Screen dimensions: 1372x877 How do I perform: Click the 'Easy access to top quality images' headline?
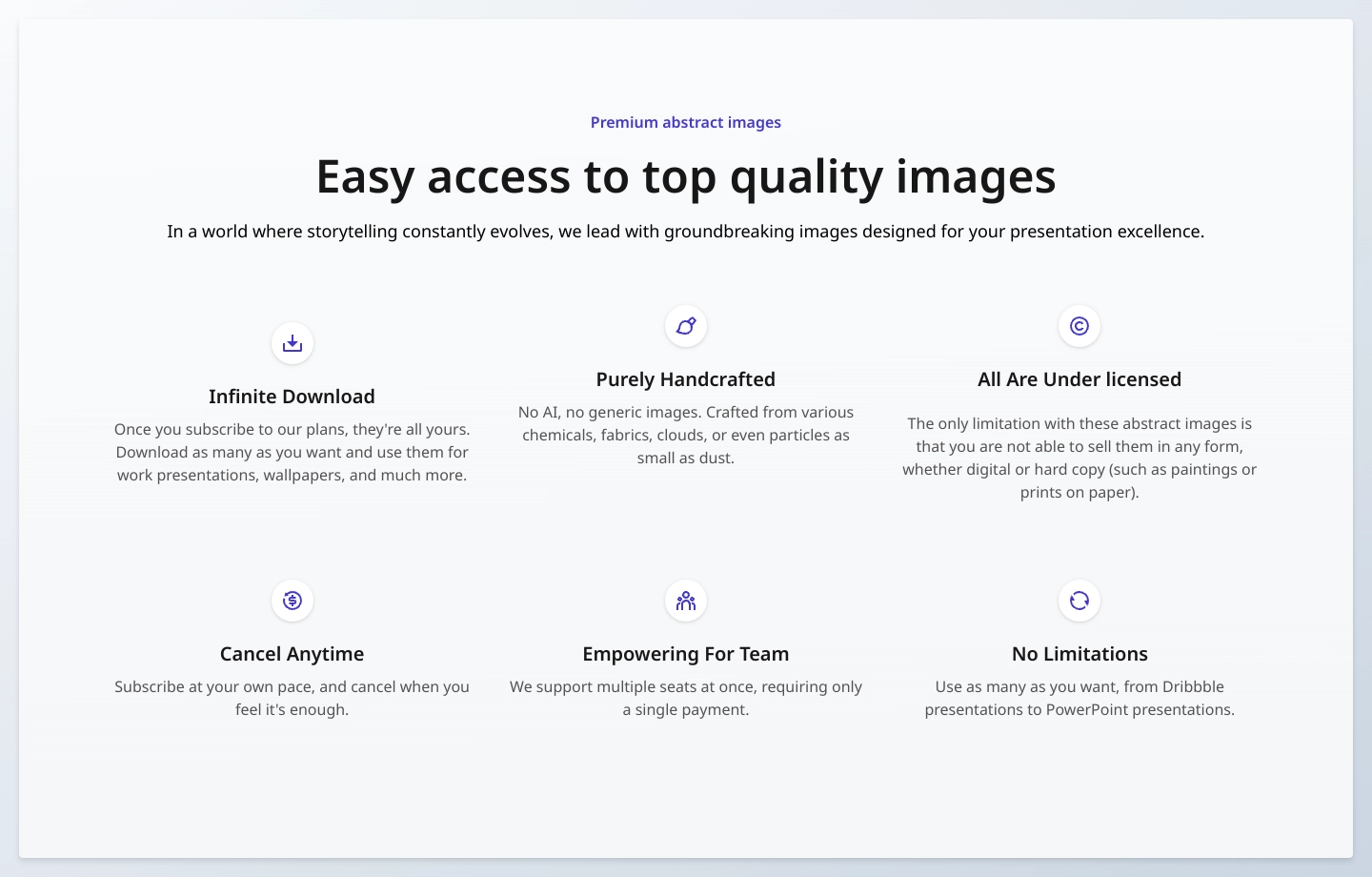pyautogui.click(x=686, y=176)
